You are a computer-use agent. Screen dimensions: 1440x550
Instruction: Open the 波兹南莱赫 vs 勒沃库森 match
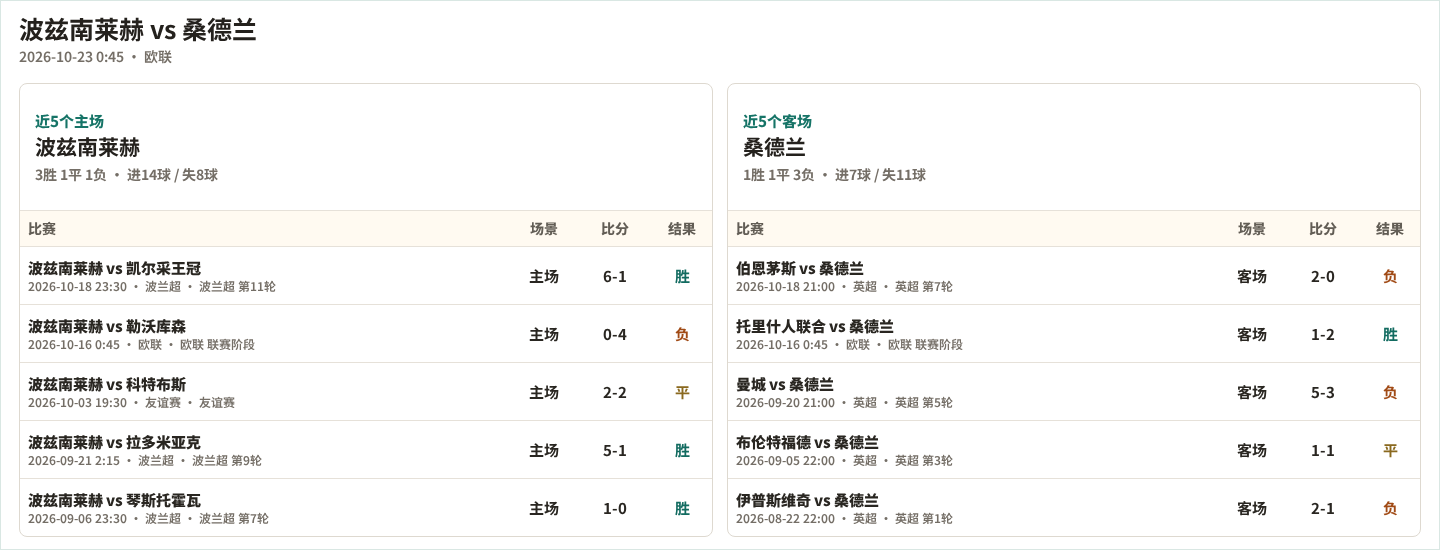[366, 334]
